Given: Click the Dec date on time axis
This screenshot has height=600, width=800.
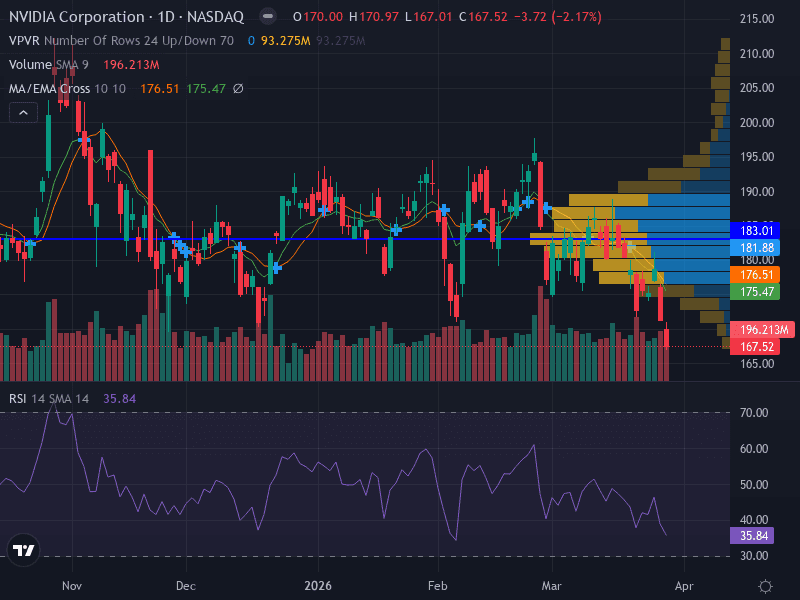Looking at the screenshot, I should (x=186, y=586).
